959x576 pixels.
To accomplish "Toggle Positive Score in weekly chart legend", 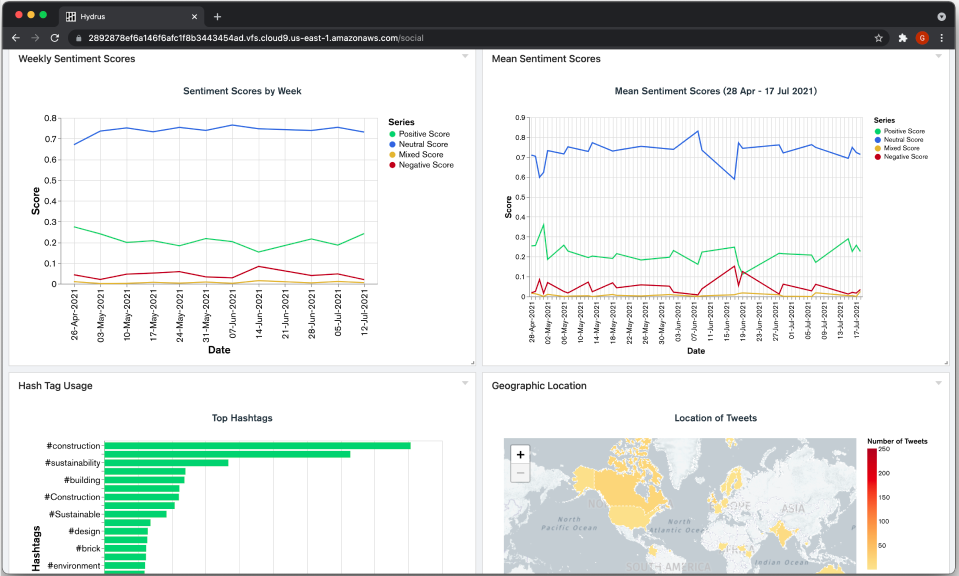I will (420, 134).
